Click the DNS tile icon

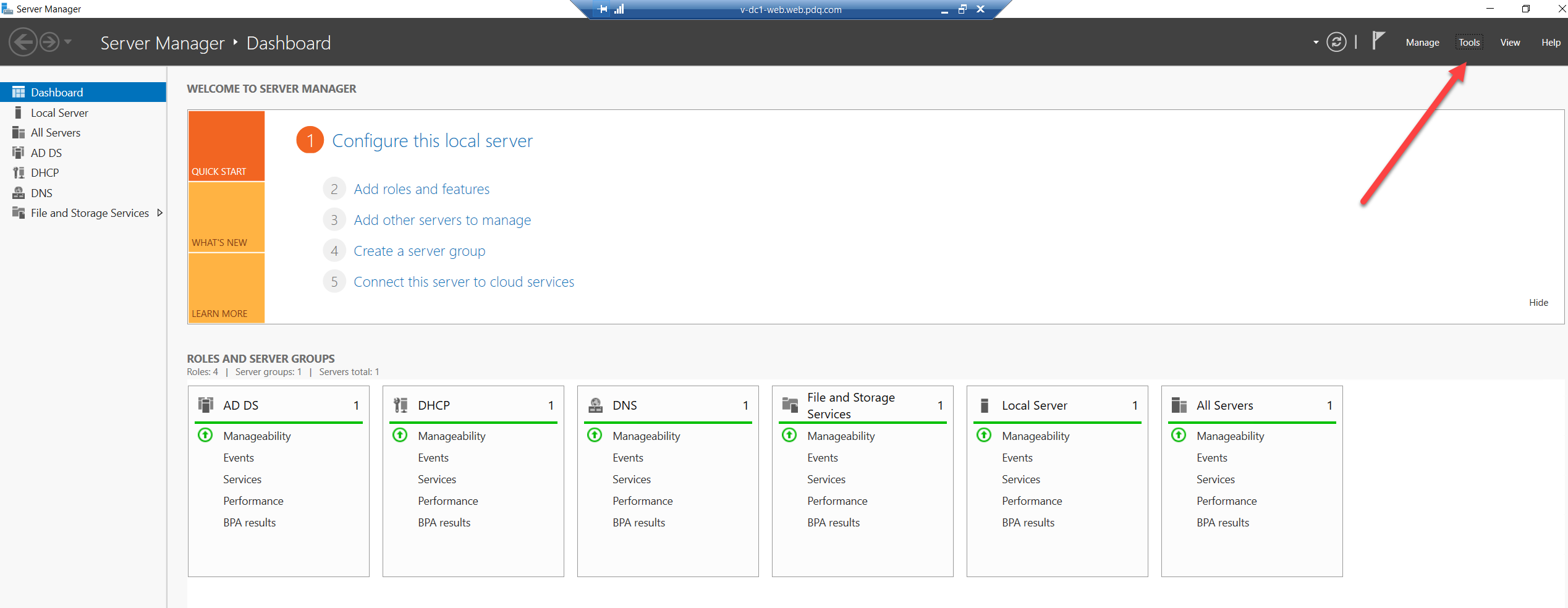click(595, 405)
